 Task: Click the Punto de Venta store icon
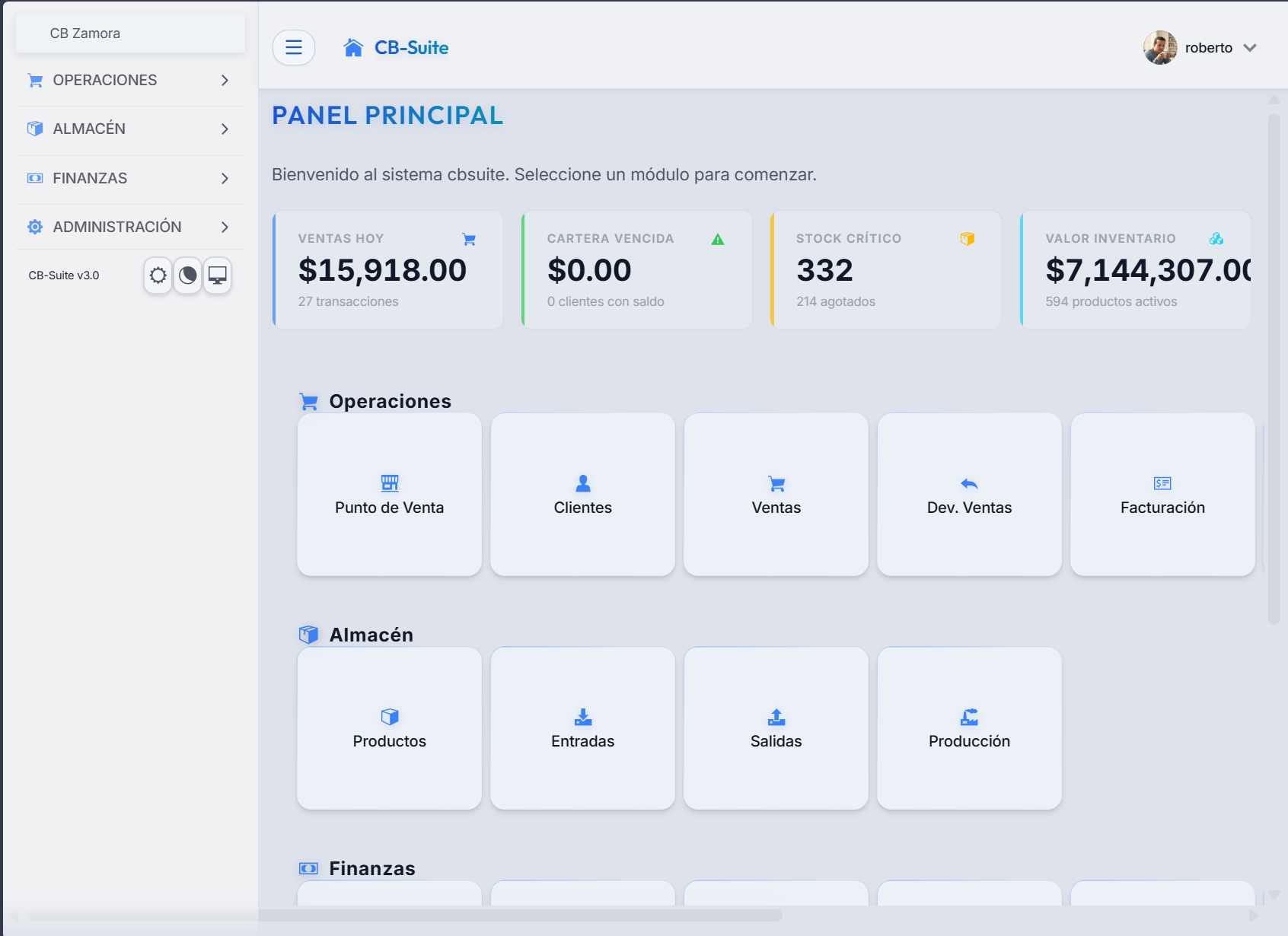(x=390, y=483)
